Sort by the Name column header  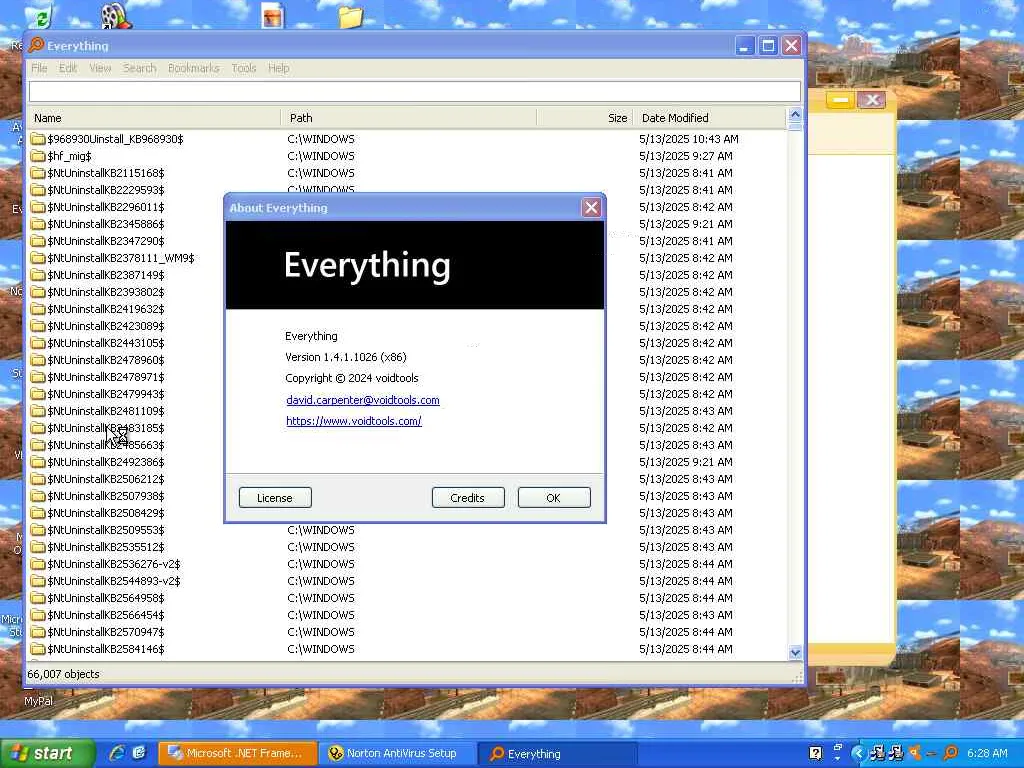point(154,118)
